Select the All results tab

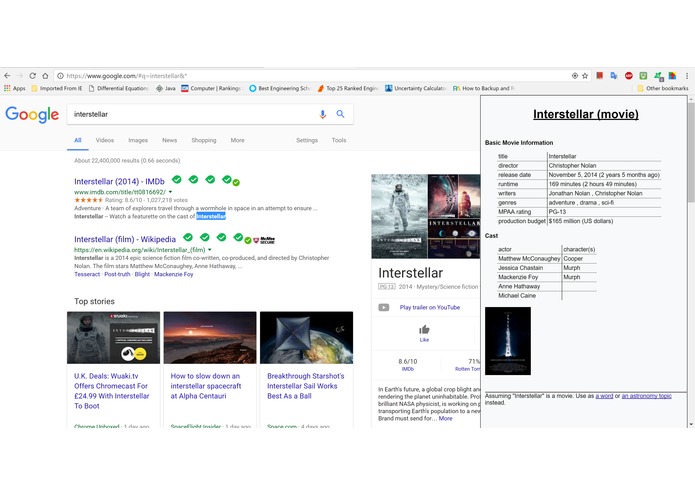pyautogui.click(x=78, y=140)
